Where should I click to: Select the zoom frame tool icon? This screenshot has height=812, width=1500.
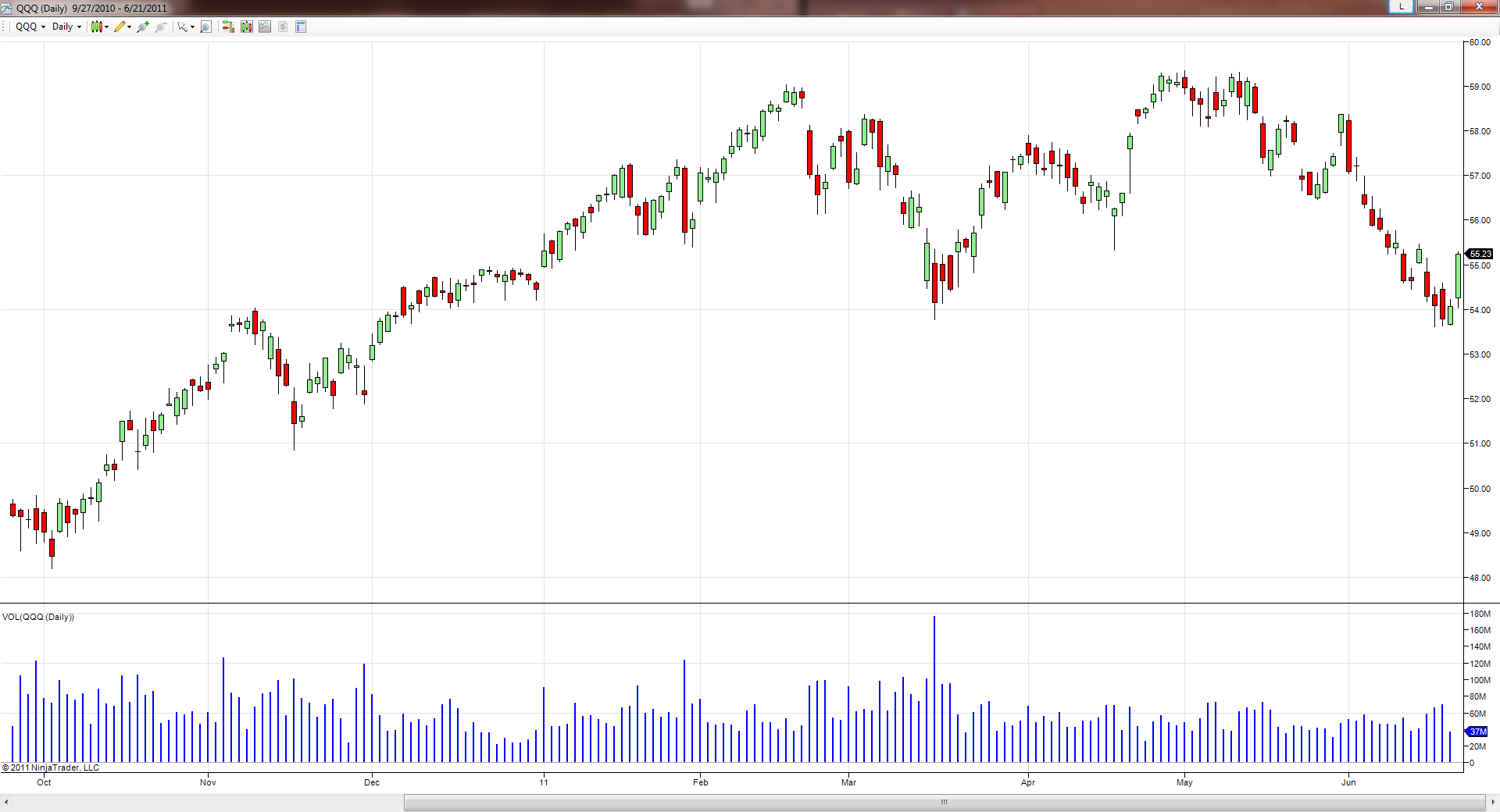point(205,27)
